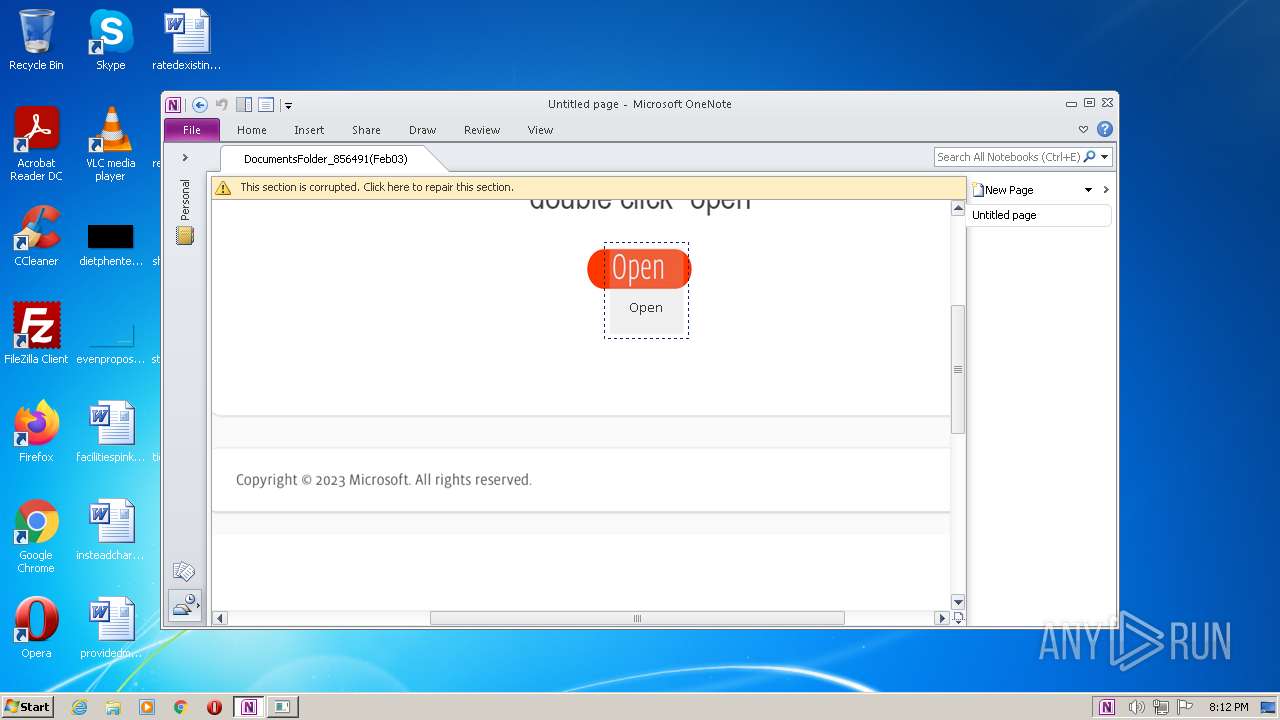Click the volume speaker tray icon

pyautogui.click(x=1136, y=707)
